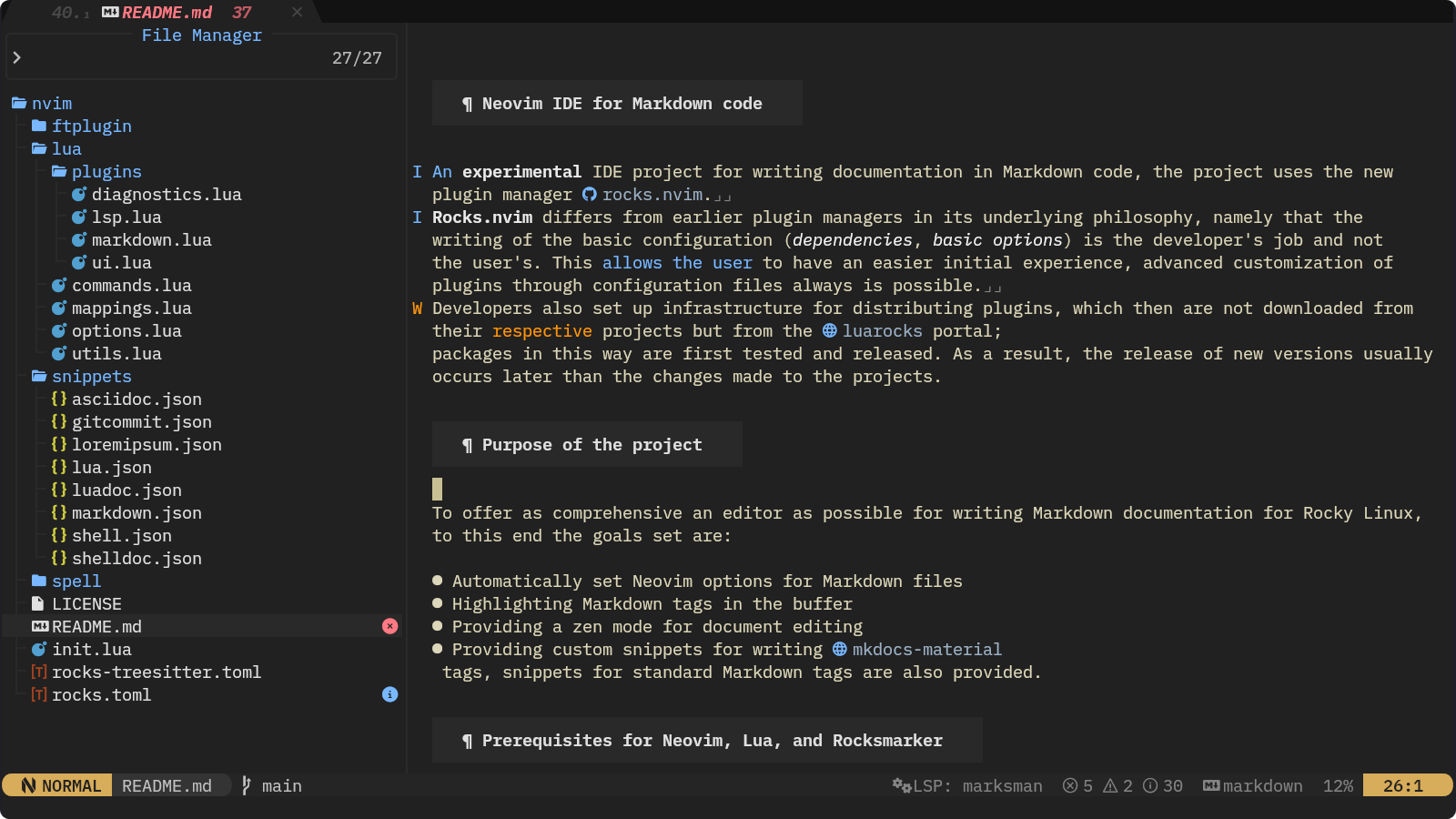Select the README.md buffer tab
Screen dimensions: 1456x819
[167, 12]
